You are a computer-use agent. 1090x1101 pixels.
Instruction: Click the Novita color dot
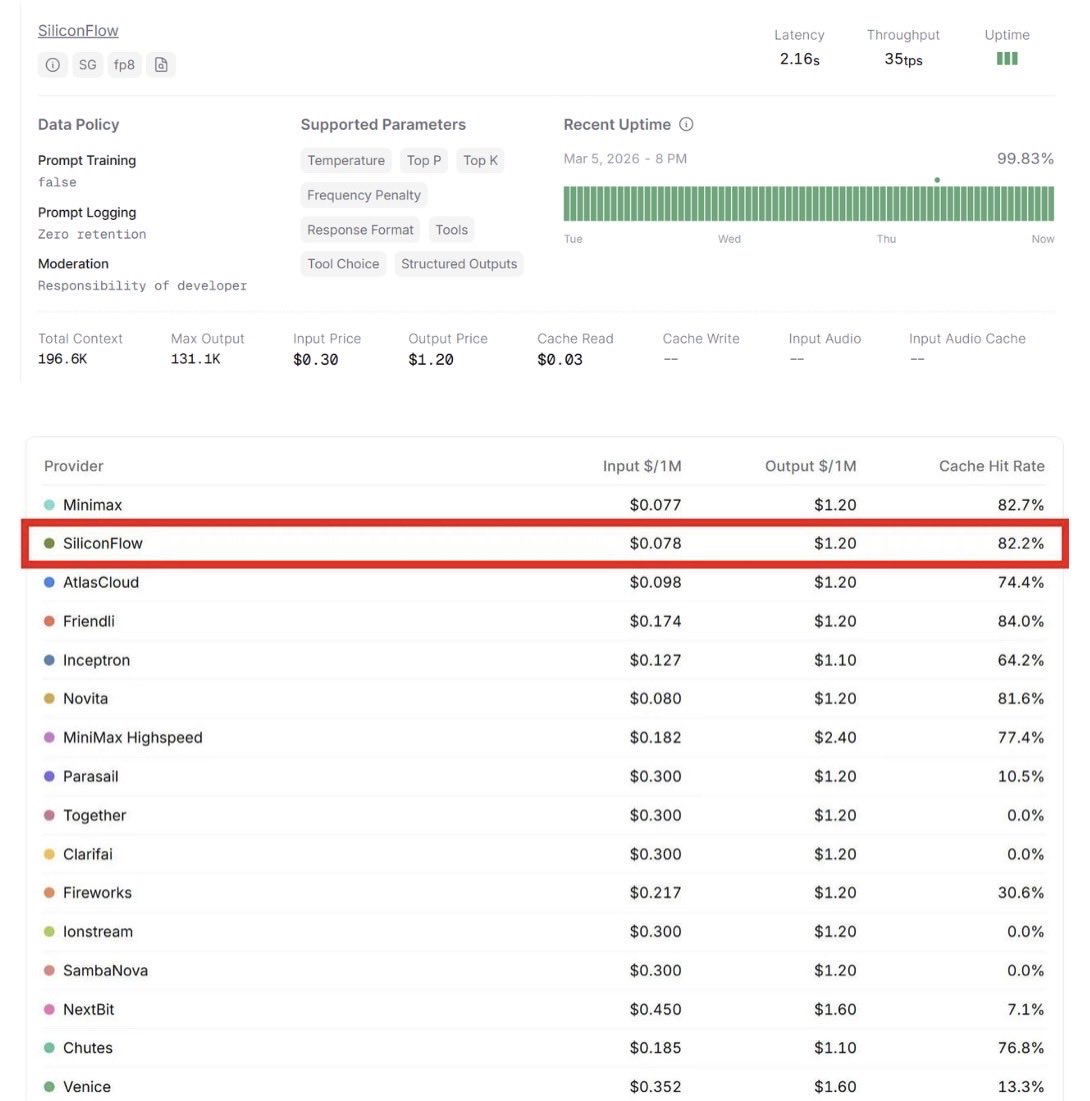tap(49, 699)
